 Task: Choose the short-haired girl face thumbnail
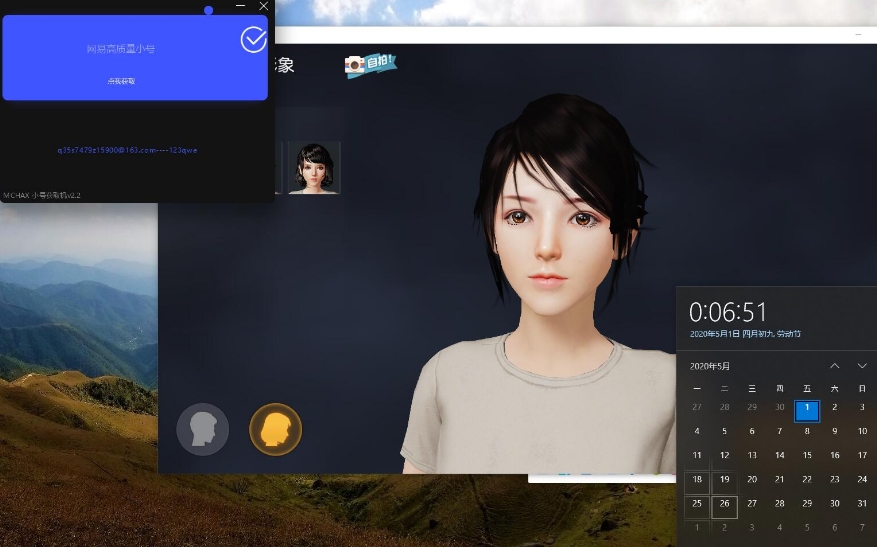(x=314, y=167)
